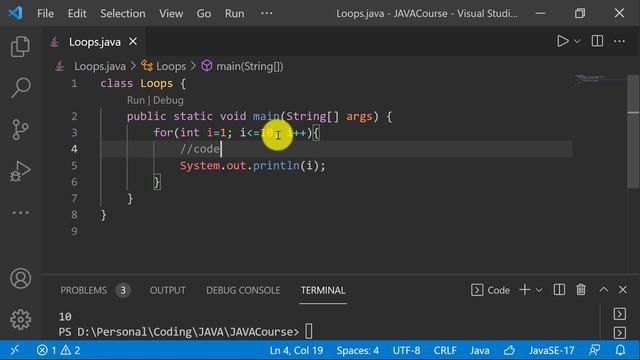The height and width of the screenshot is (360, 640).
Task: Switch to the DEBUG CONSOLE tab
Action: point(243,290)
